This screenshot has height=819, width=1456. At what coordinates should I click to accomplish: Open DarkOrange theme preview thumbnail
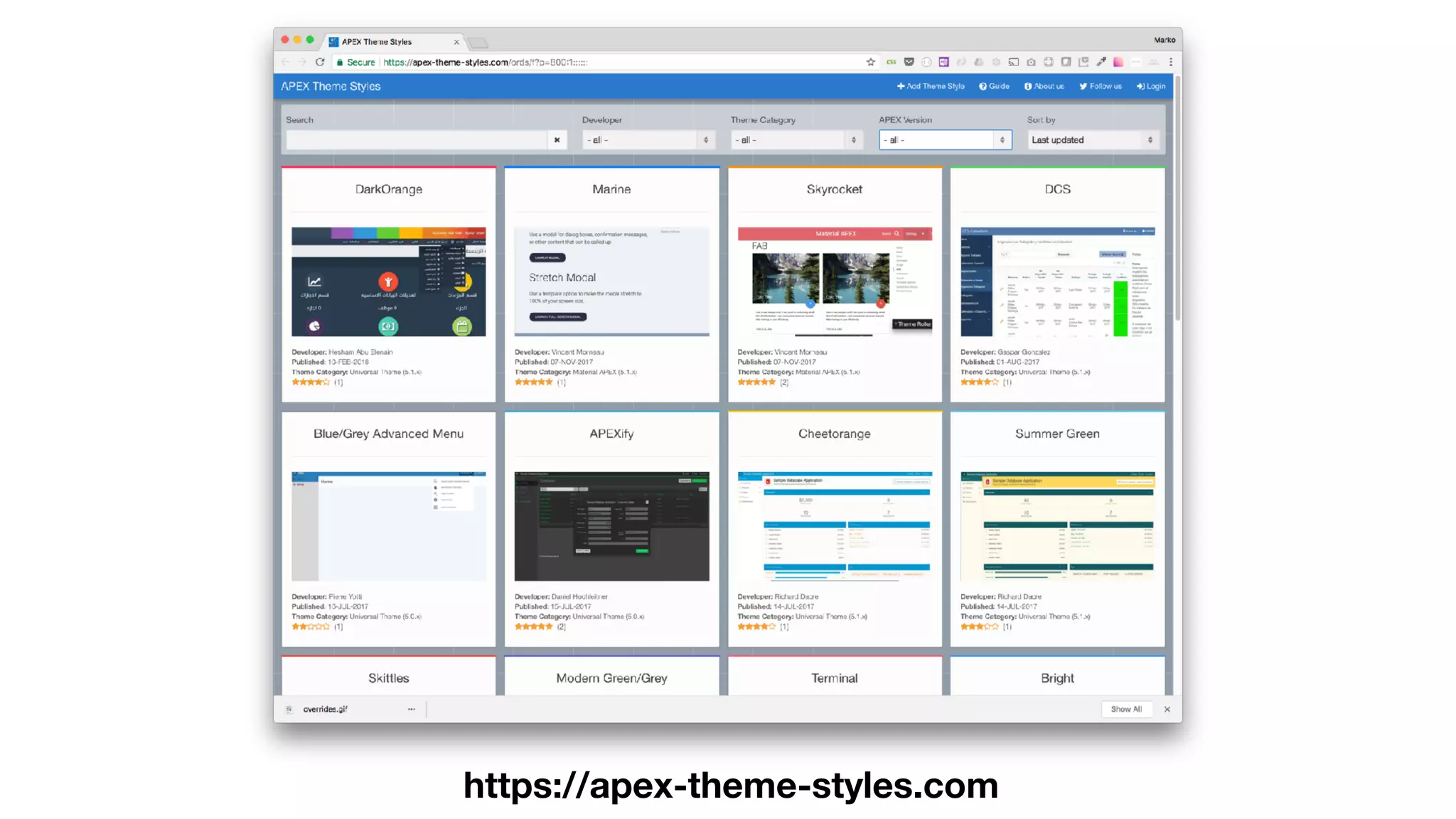click(389, 282)
